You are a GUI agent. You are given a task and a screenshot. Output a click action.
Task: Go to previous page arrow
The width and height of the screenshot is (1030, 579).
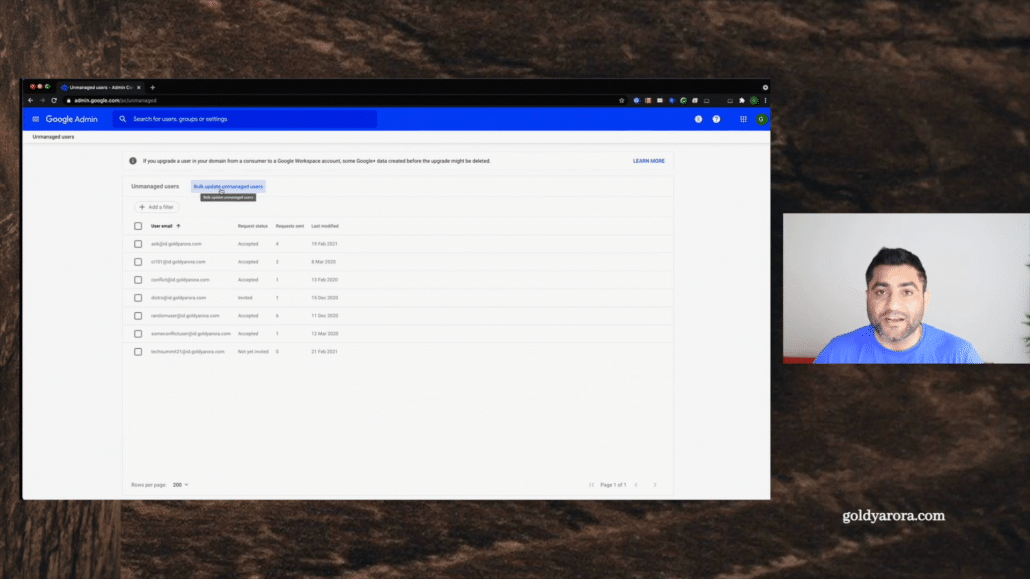(636, 485)
